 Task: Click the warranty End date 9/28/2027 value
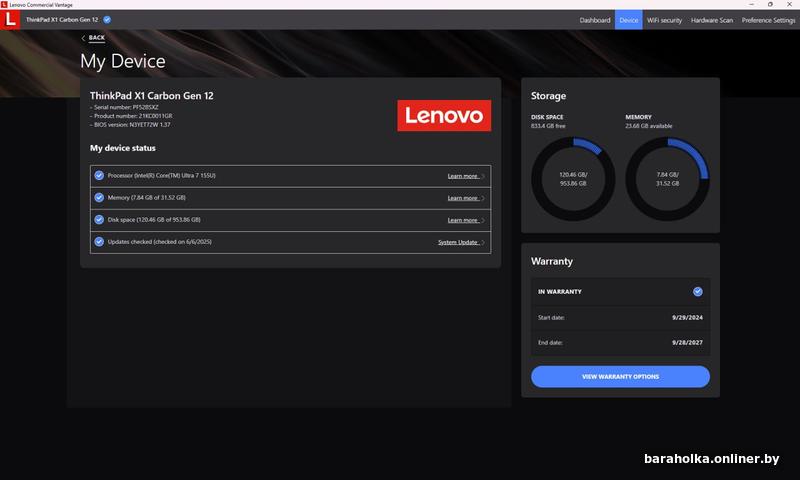[x=687, y=343]
